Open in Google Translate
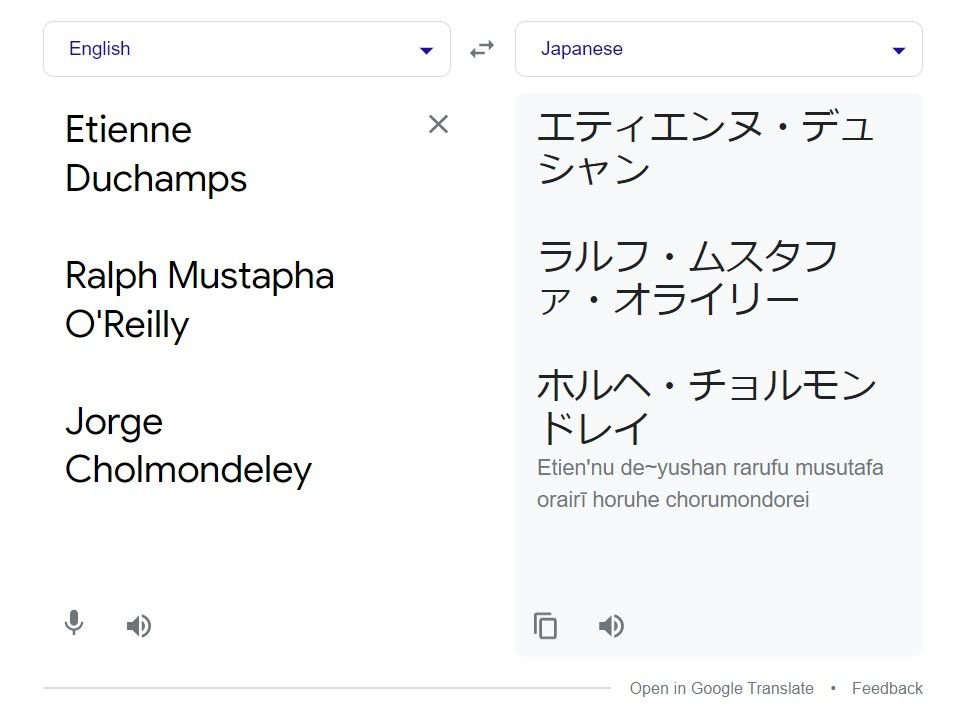 [x=721, y=688]
